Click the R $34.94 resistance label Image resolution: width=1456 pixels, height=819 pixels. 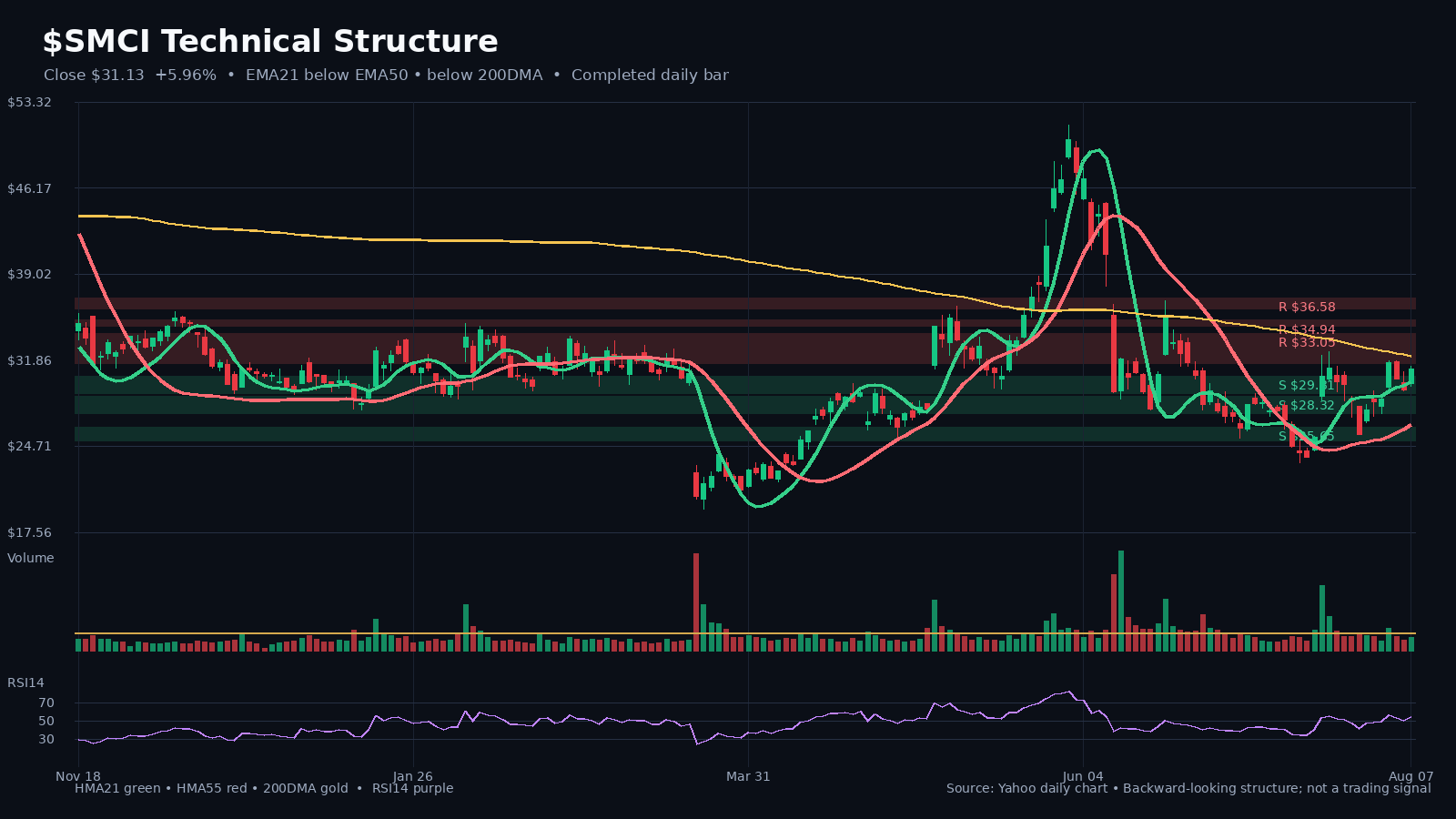coord(1307,329)
